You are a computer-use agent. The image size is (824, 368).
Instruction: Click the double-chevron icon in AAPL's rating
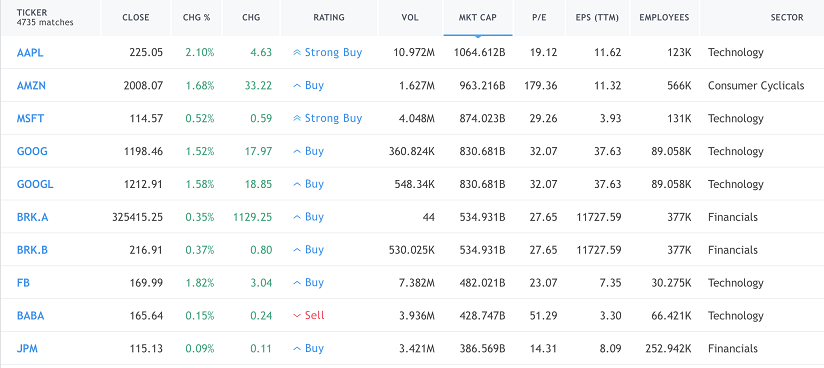(x=297, y=53)
